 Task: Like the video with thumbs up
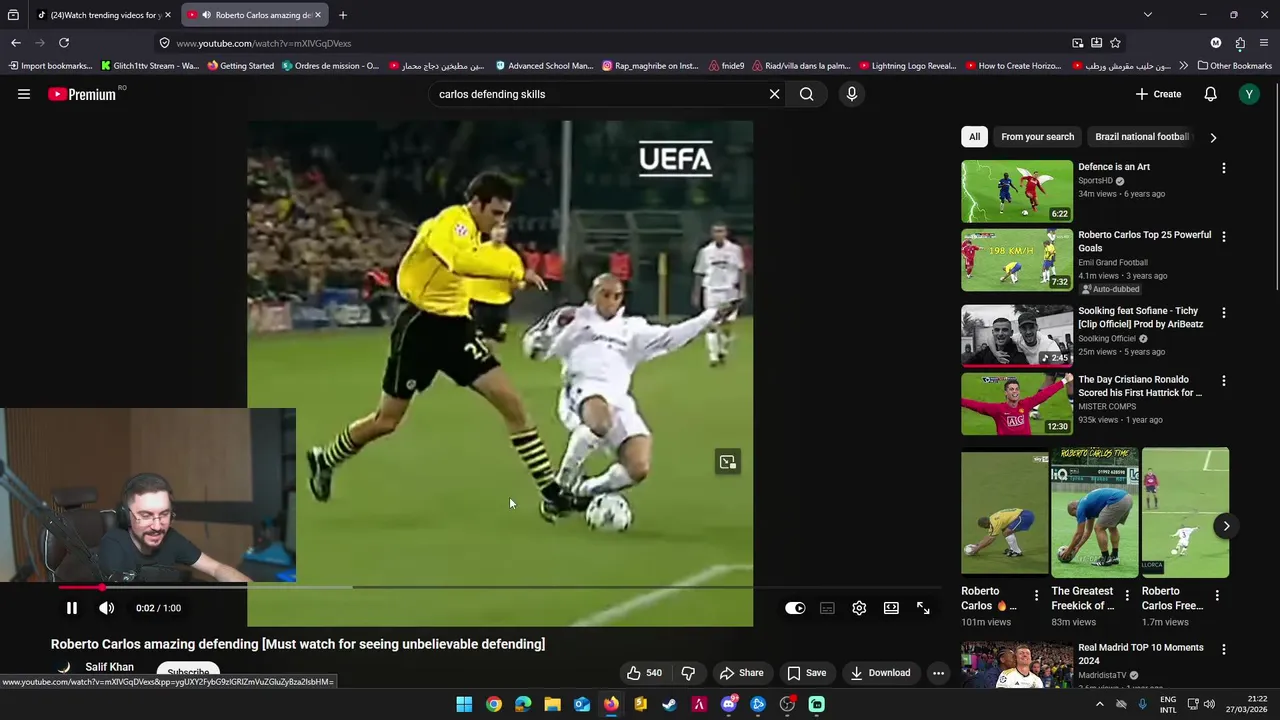pyautogui.click(x=644, y=673)
